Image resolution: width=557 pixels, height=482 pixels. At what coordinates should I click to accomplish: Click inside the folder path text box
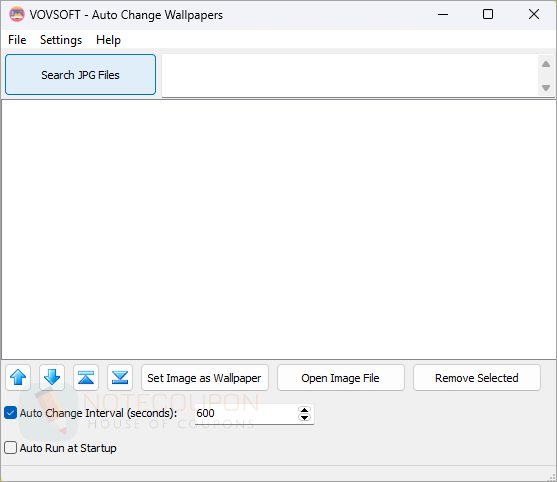[x=350, y=75]
